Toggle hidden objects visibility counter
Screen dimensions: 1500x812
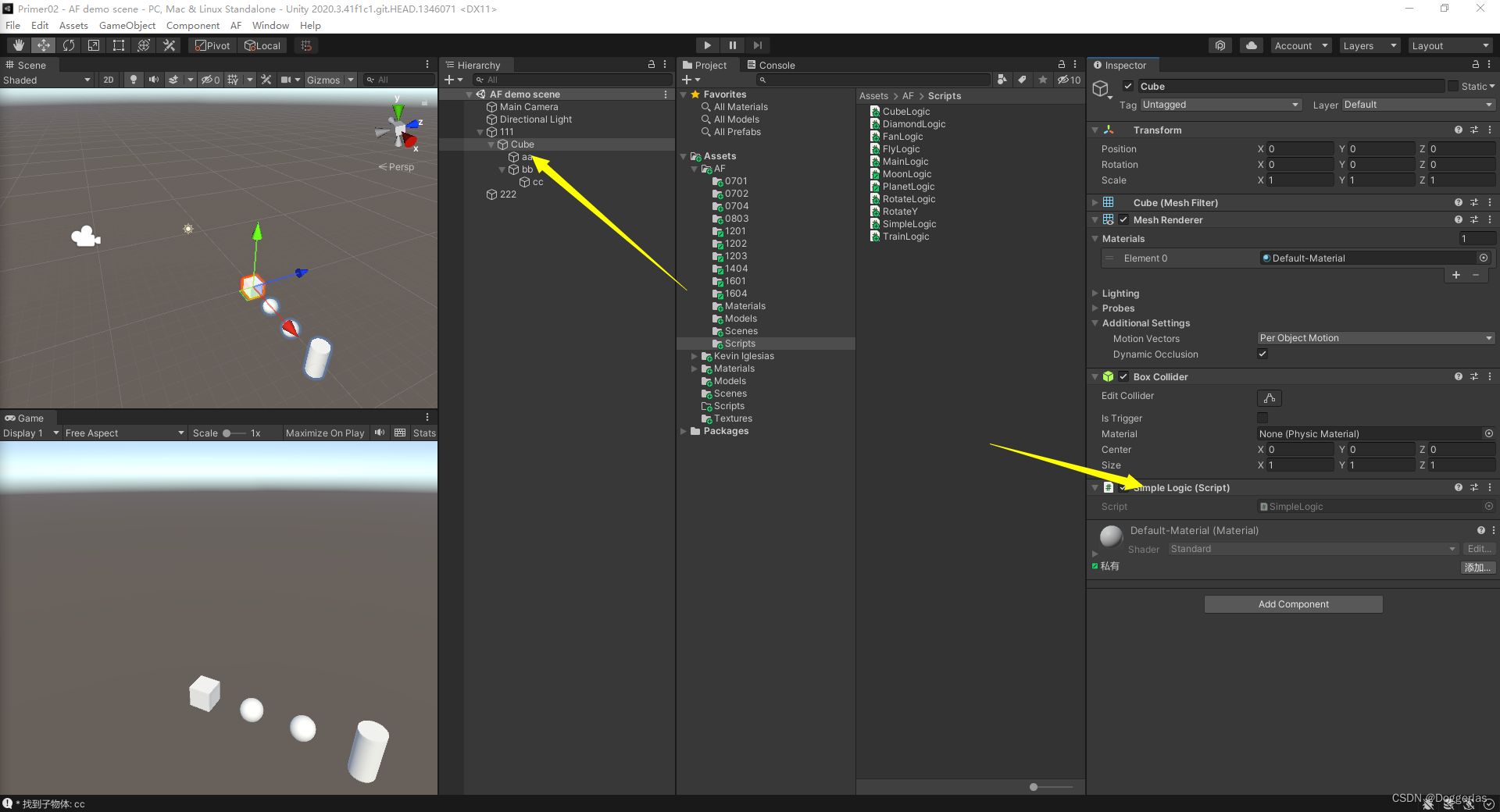pyautogui.click(x=210, y=80)
